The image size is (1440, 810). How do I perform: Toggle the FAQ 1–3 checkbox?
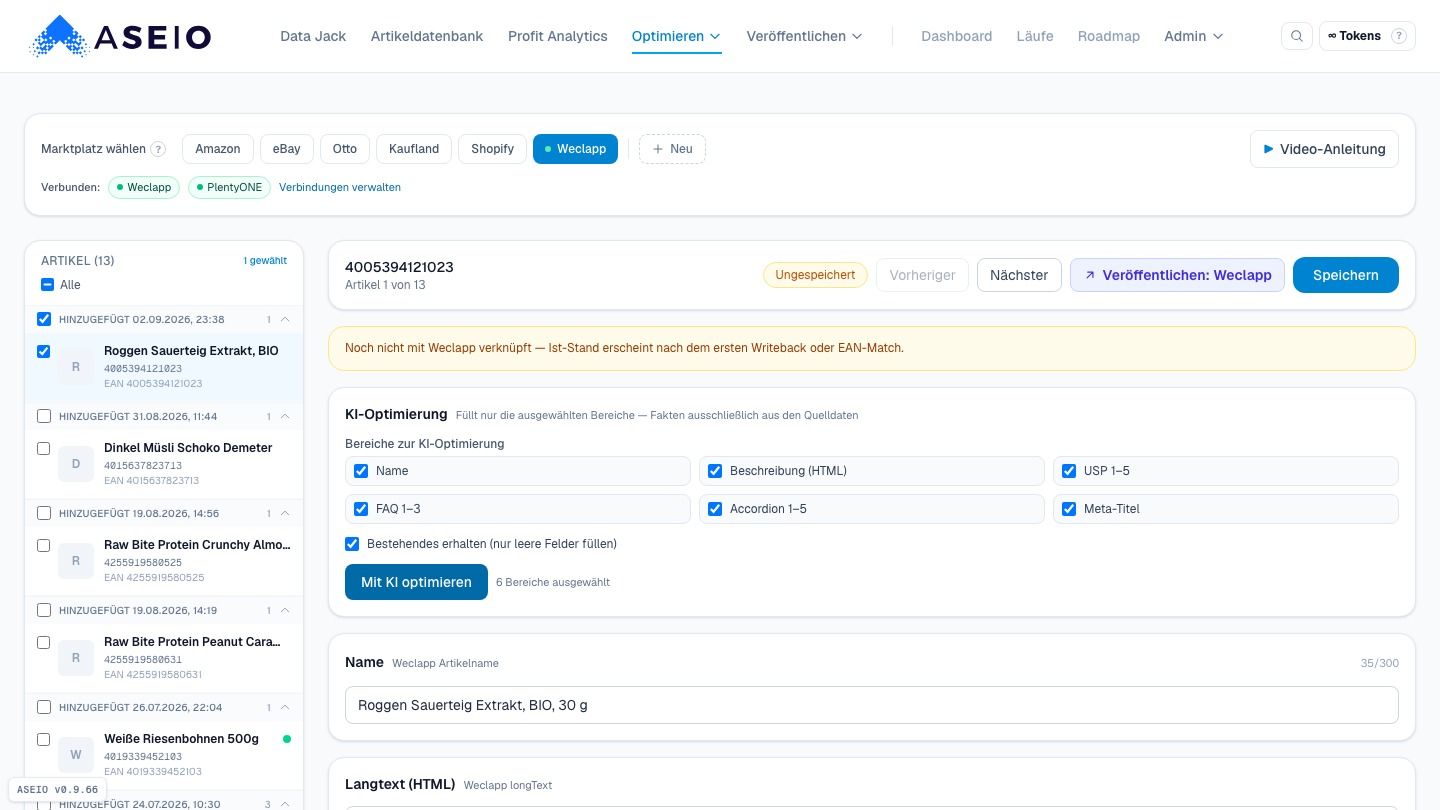361,509
